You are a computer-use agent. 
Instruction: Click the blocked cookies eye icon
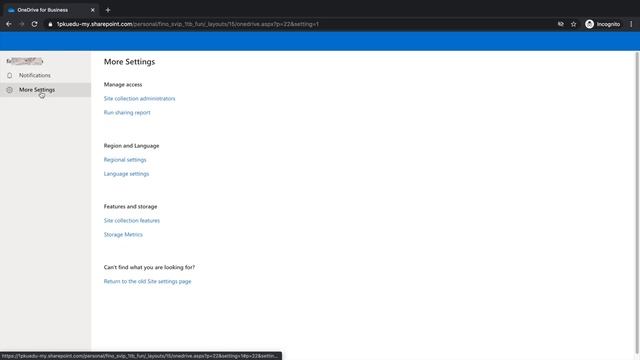click(x=561, y=24)
